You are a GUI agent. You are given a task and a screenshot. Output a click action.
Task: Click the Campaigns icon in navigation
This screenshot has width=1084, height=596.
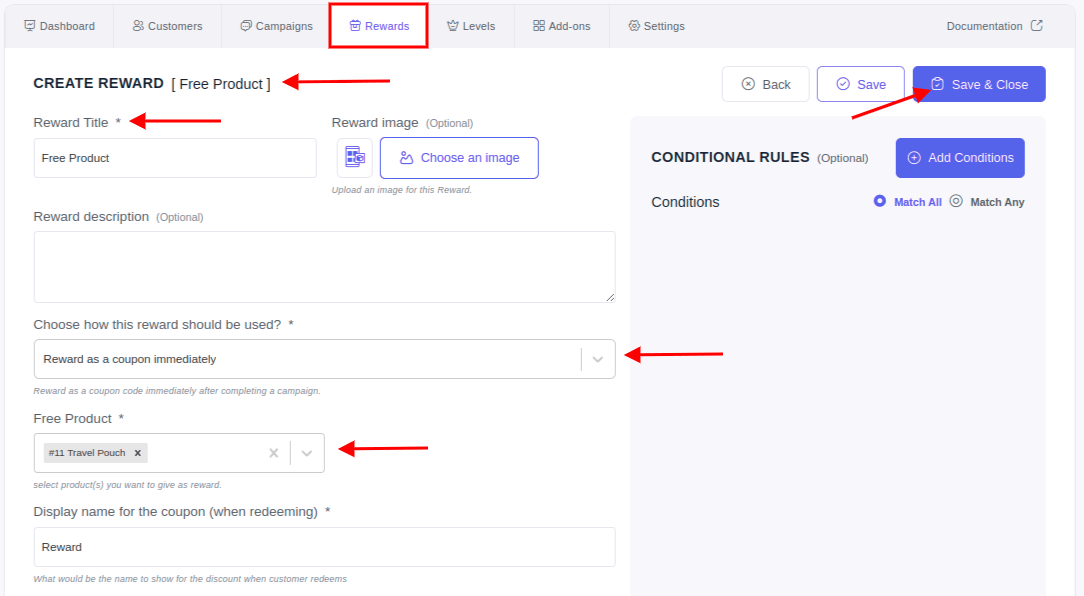(245, 26)
